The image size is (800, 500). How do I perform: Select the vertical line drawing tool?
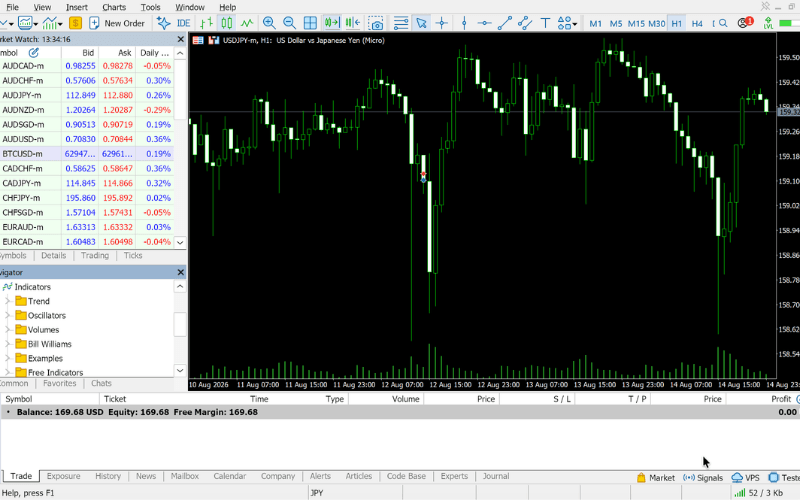click(x=464, y=23)
